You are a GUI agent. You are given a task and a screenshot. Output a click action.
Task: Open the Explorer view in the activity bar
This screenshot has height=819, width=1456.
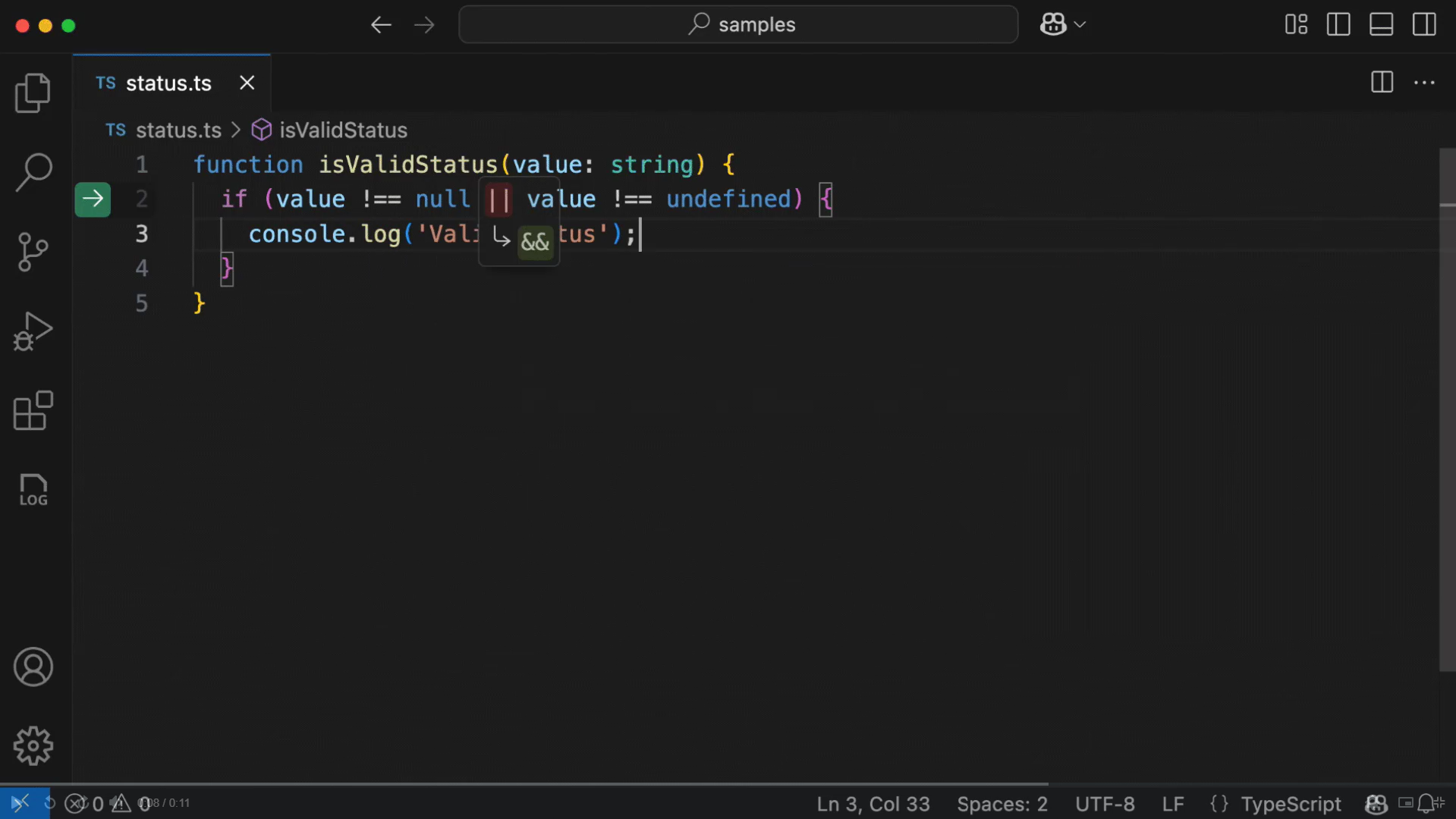[33, 93]
